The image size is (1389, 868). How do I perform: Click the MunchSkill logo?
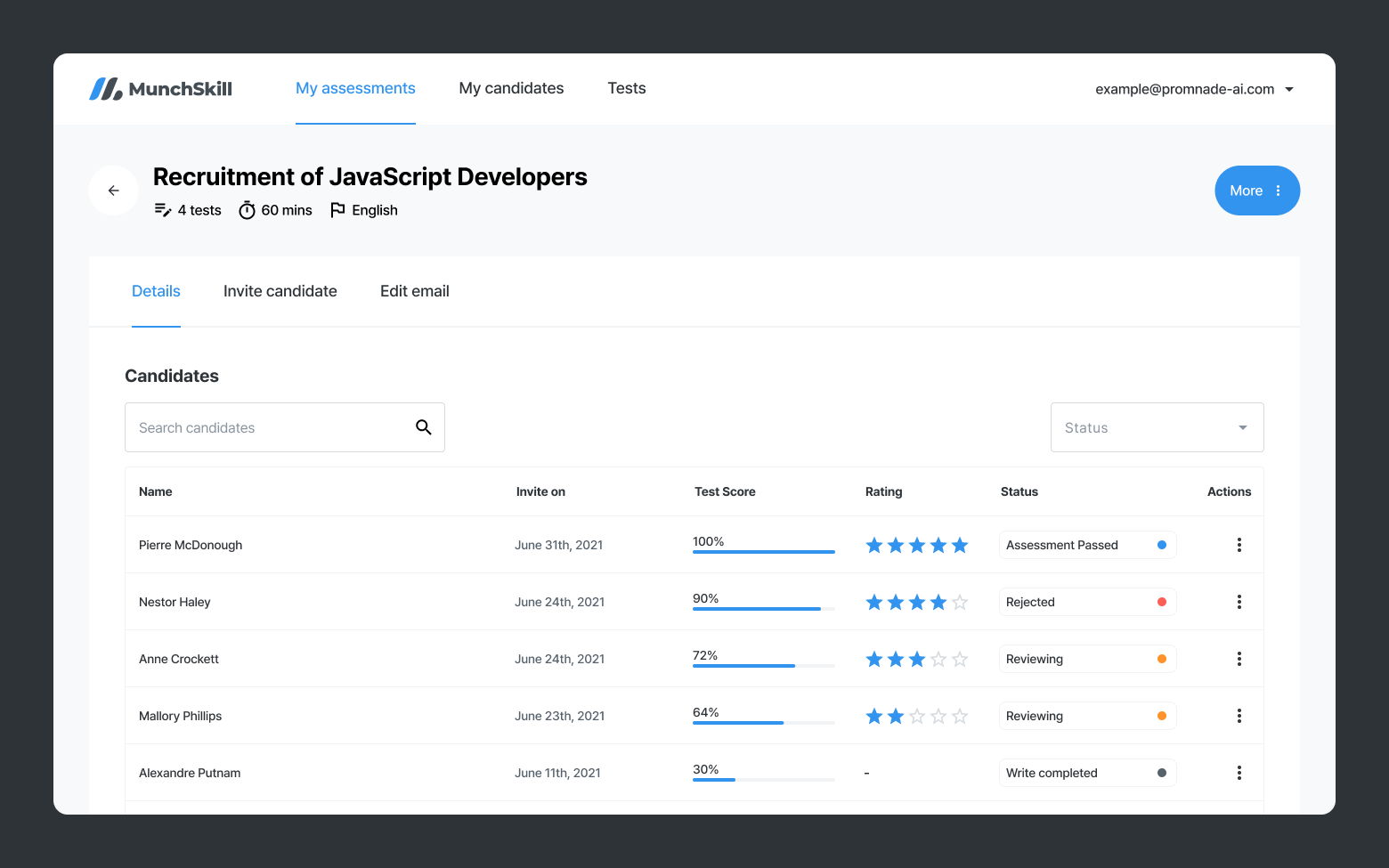(160, 89)
